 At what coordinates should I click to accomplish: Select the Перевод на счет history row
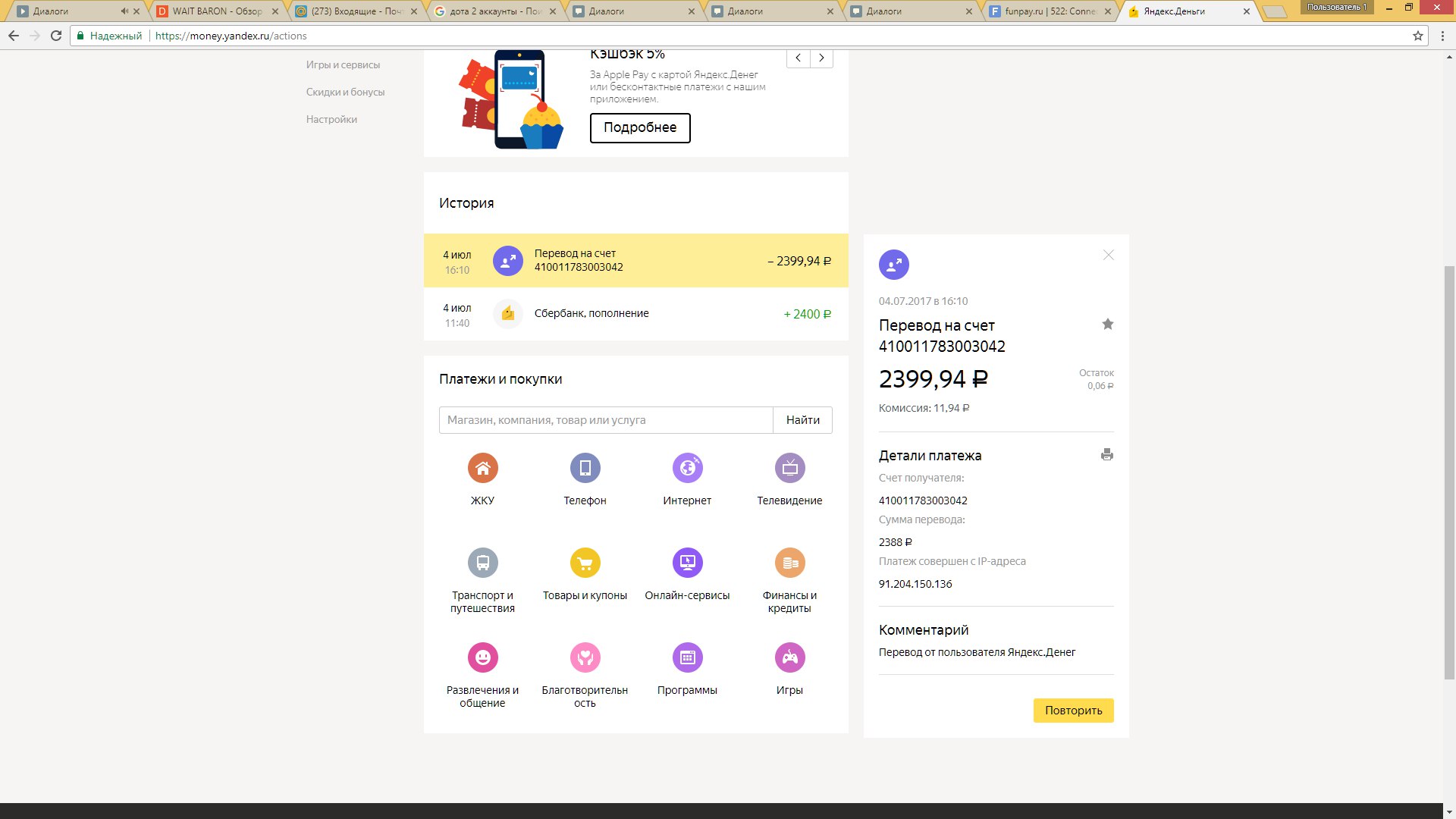point(635,261)
